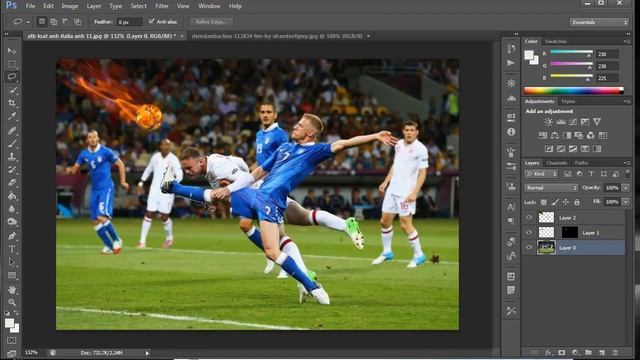Click the layer style fx button
Image resolution: width=640 pixels, height=360 pixels.
coord(548,352)
